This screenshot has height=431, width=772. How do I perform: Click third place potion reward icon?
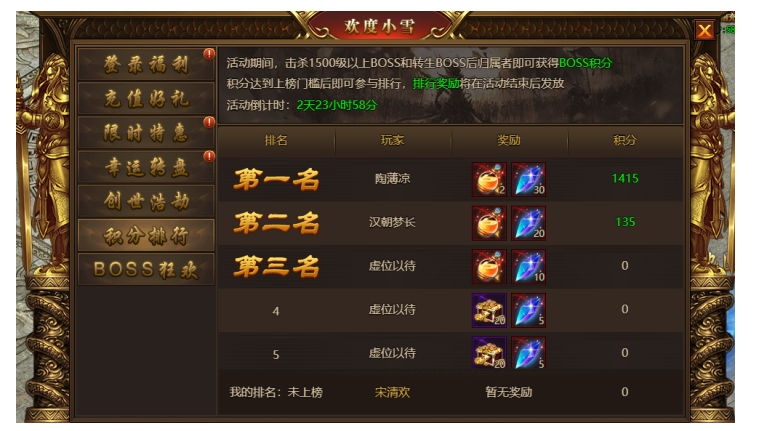489,266
